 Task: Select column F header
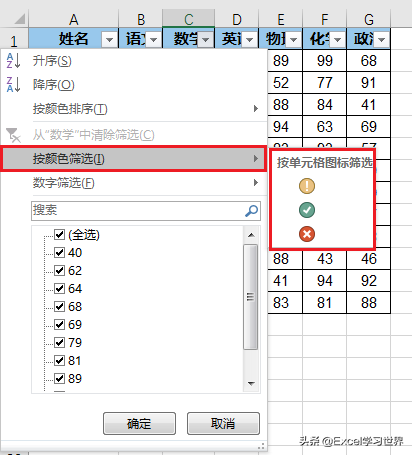click(325, 20)
